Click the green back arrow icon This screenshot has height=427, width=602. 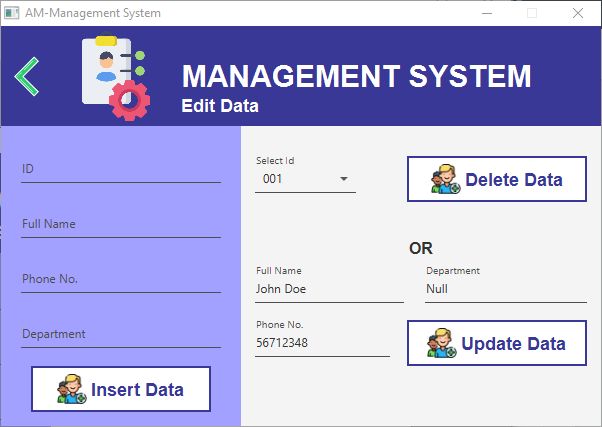(x=27, y=76)
